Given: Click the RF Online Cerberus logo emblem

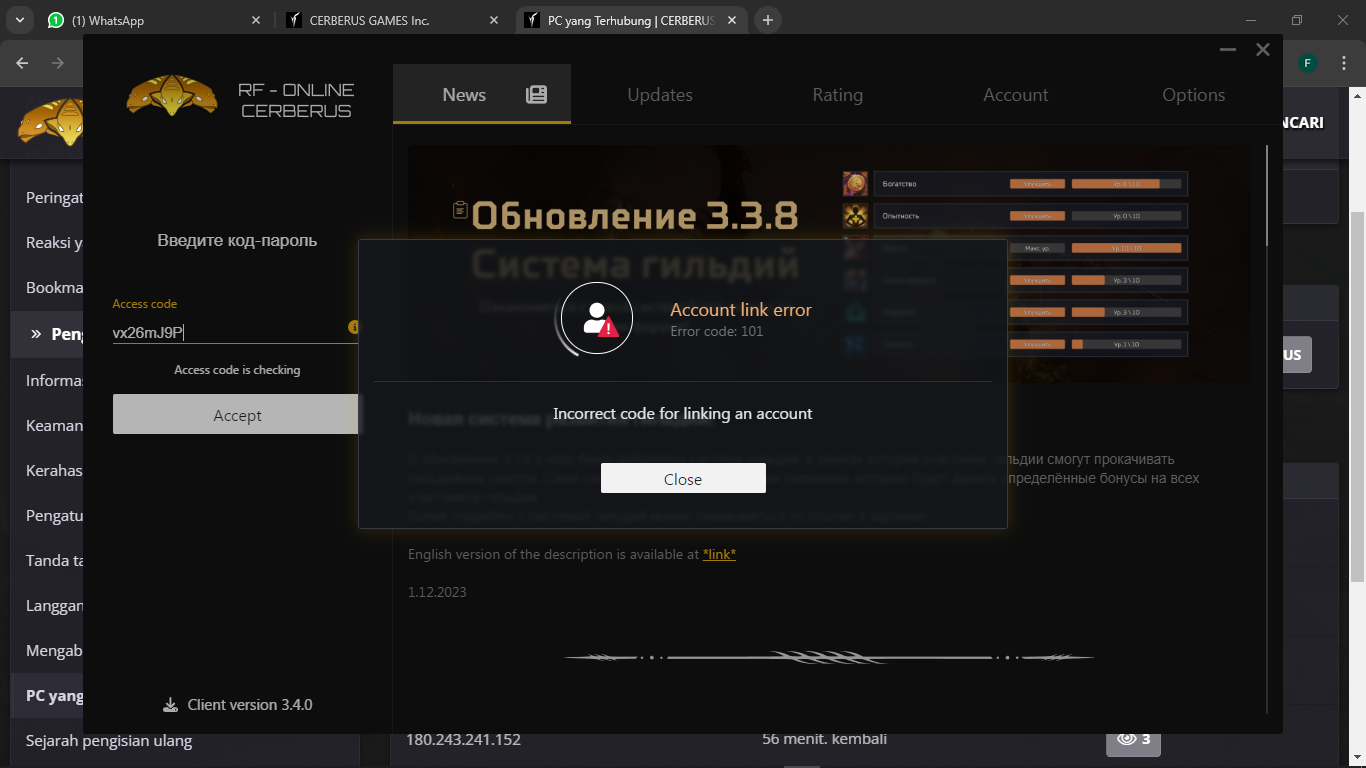Looking at the screenshot, I should [x=172, y=96].
